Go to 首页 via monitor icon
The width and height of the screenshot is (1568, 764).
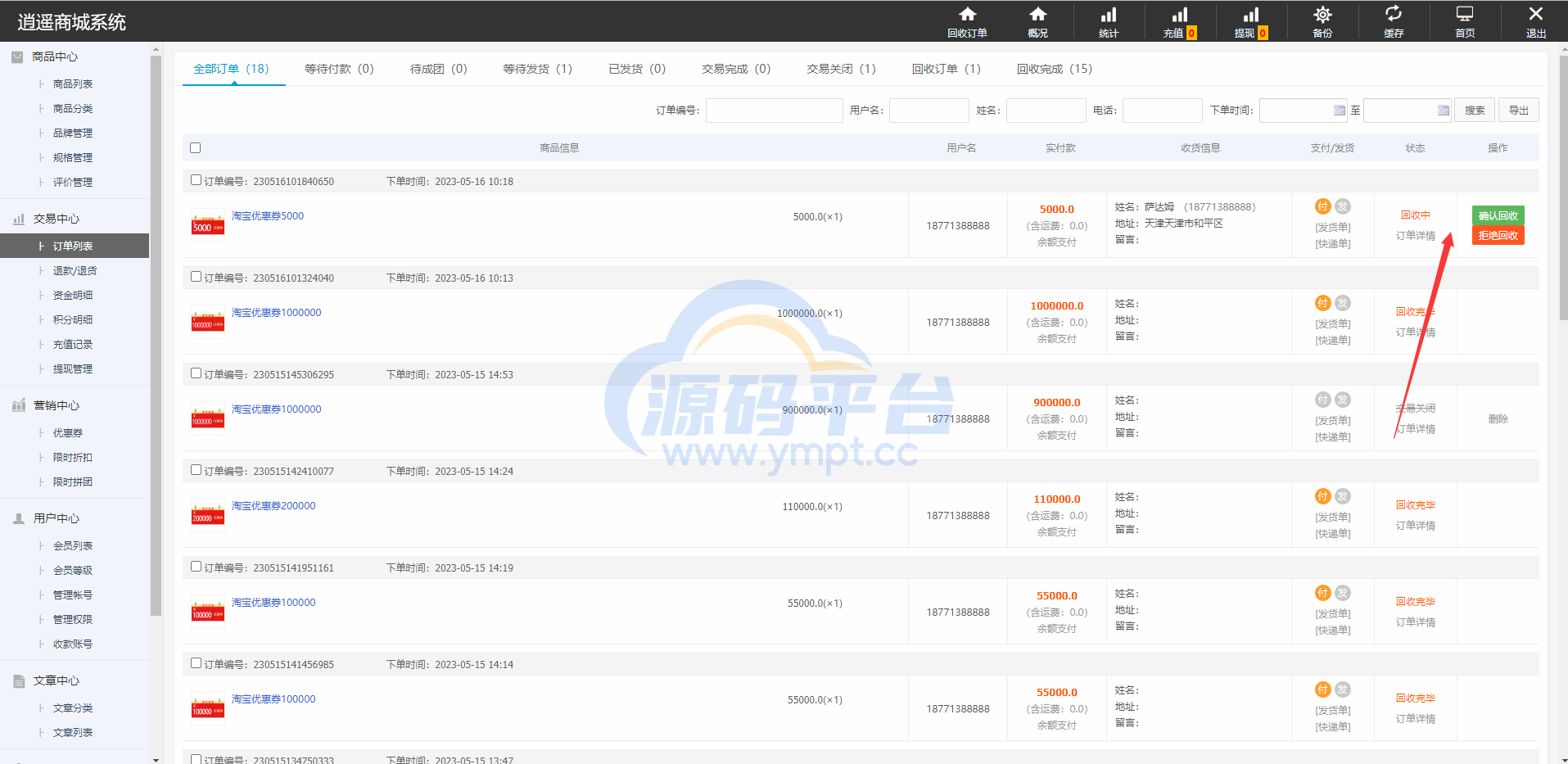1465,14
